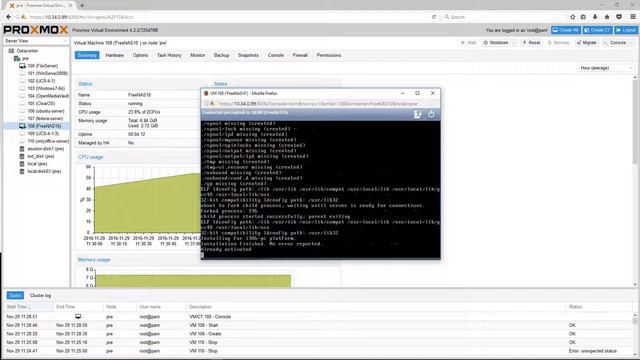
Task: Click the Pocket icon in Firefox toolbar
Action: pos(619,17)
